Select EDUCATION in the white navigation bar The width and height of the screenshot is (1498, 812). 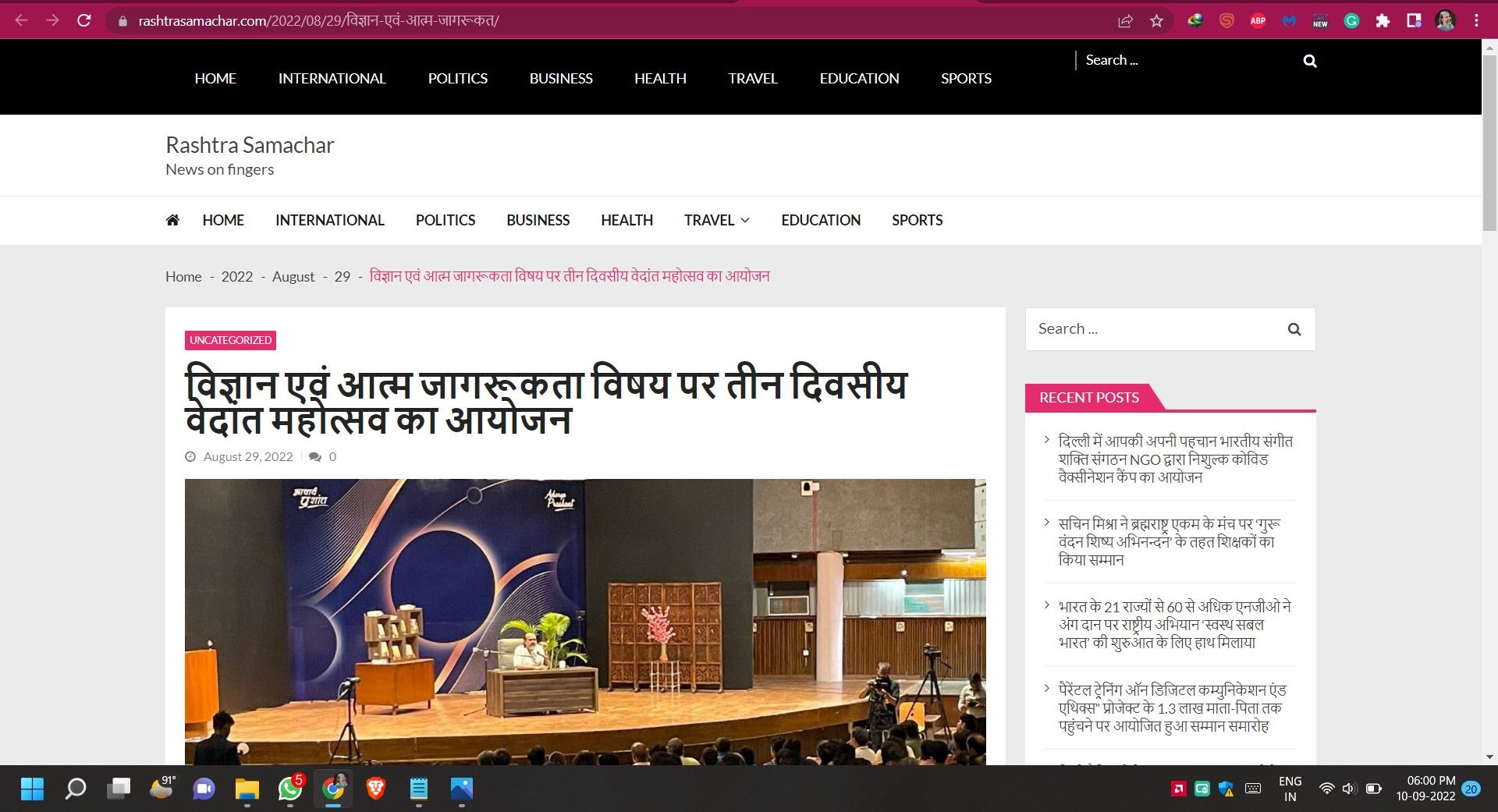pyautogui.click(x=821, y=220)
